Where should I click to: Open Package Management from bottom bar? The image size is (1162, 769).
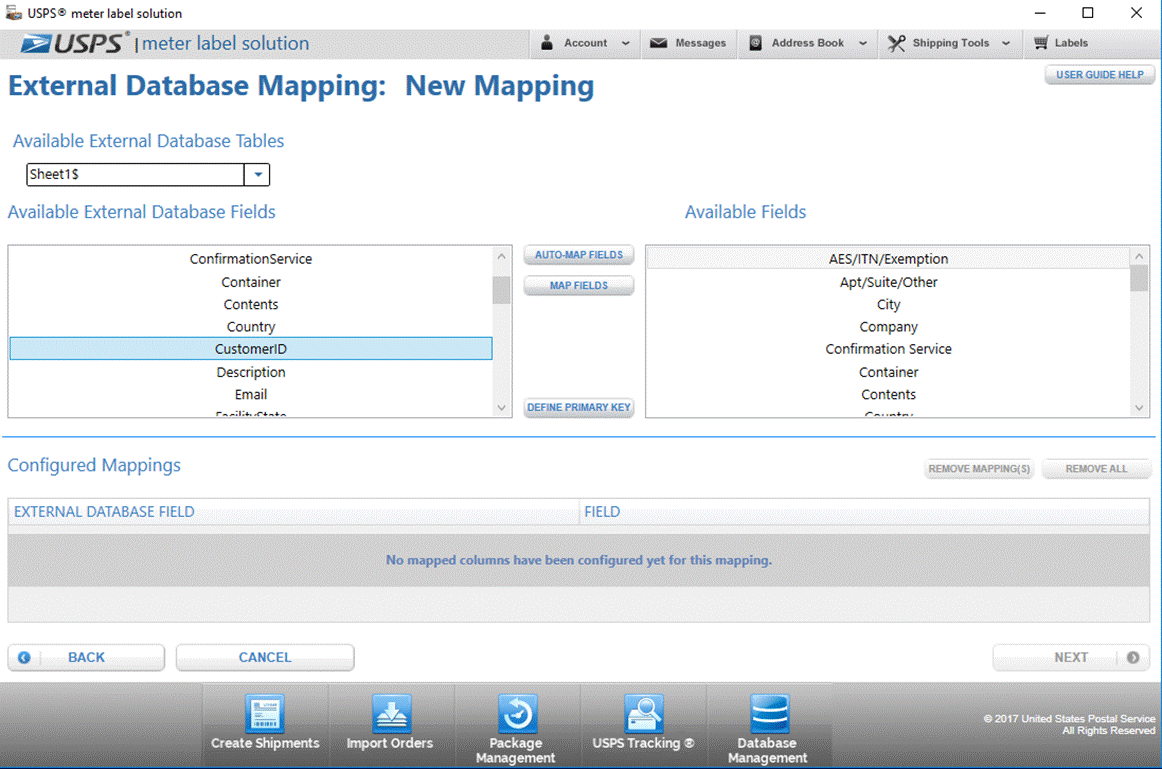point(516,726)
